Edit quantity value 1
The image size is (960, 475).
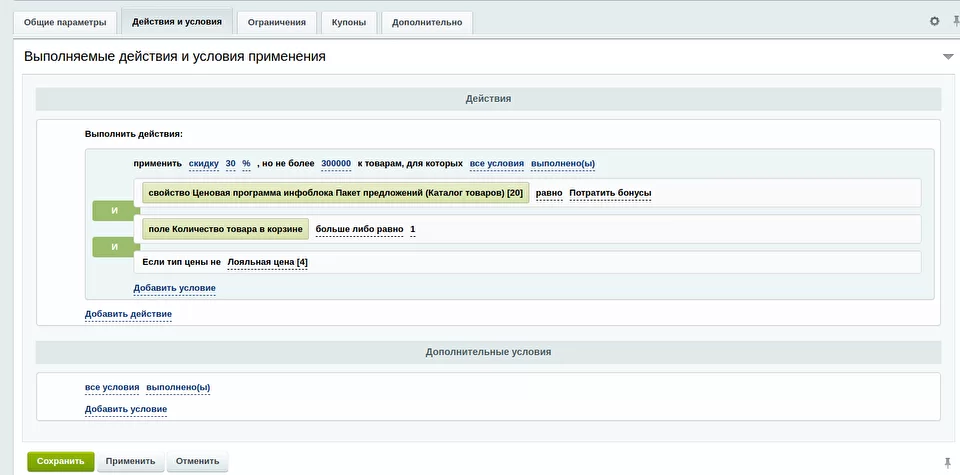[413, 230]
